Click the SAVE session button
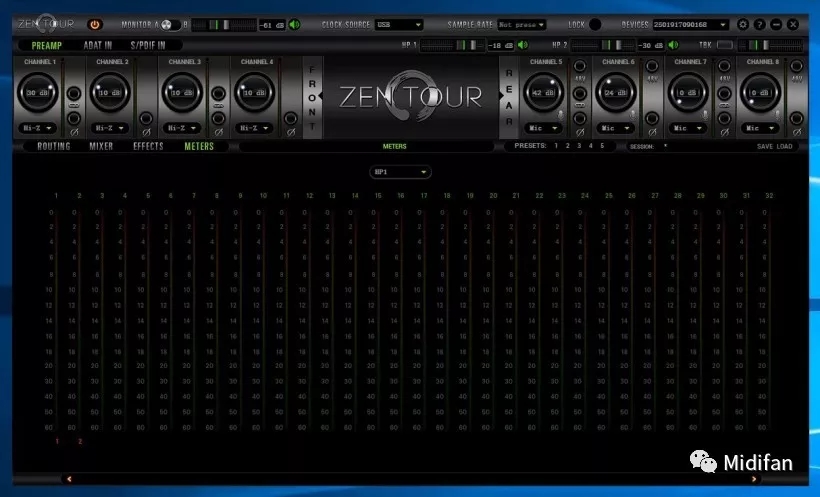The image size is (820, 497). click(x=766, y=146)
